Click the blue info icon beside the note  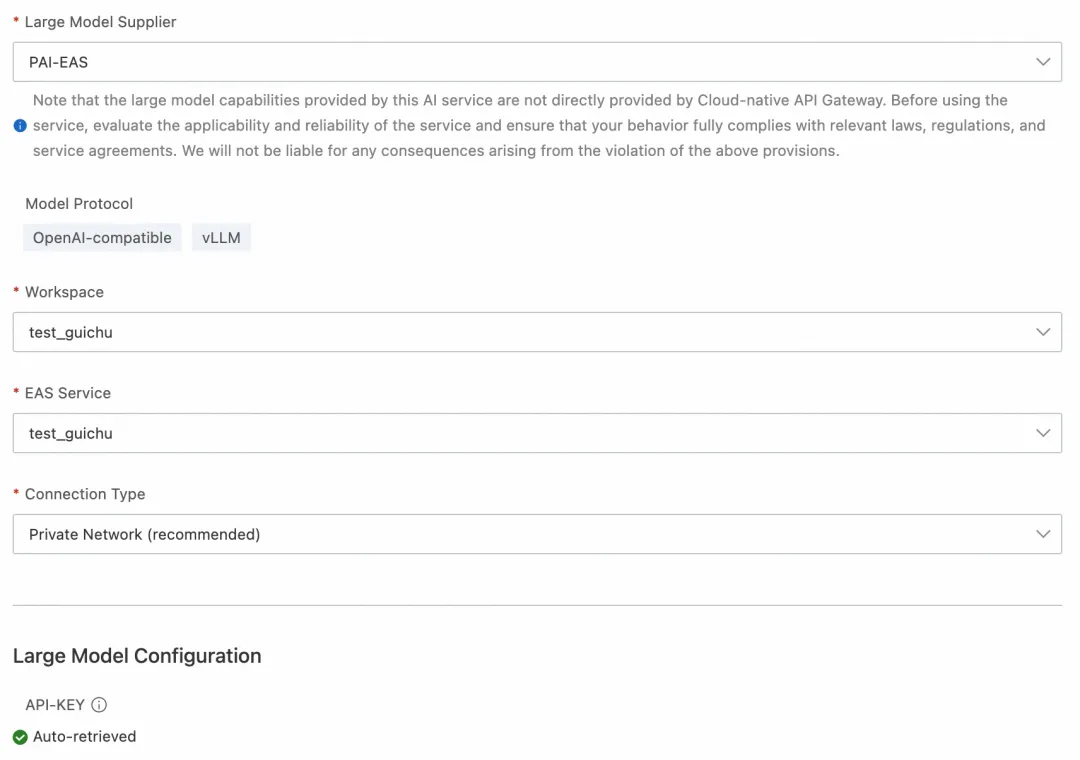tap(20, 125)
